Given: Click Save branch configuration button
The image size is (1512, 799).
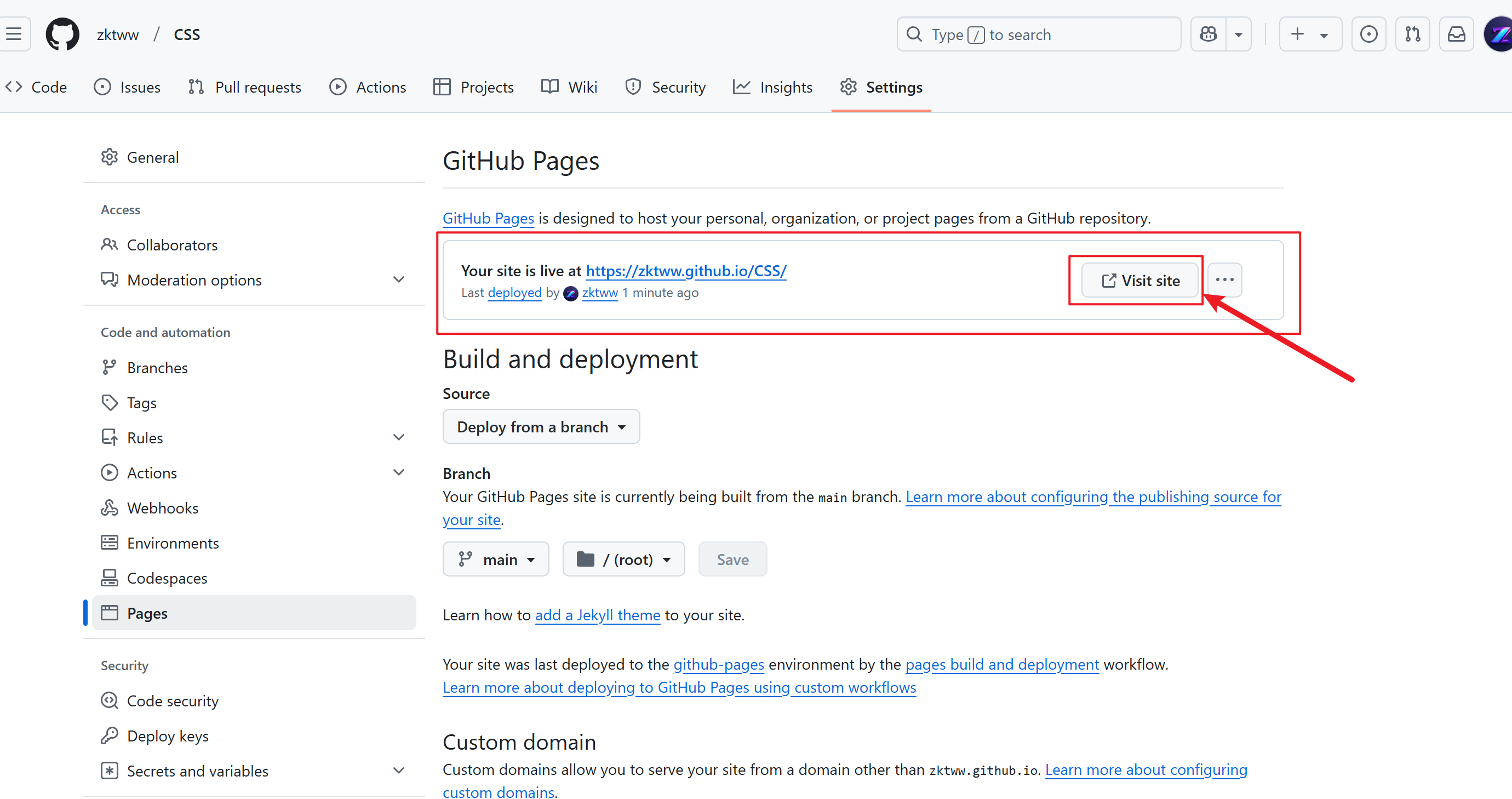Looking at the screenshot, I should [x=733, y=559].
